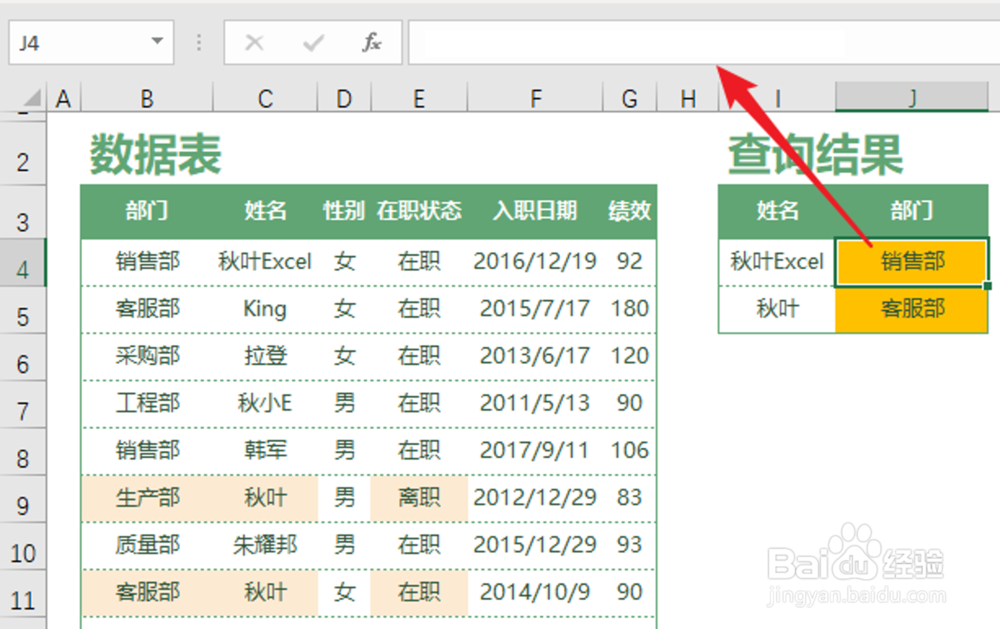1000x629 pixels.
Task: Click the Name Box showing J4
Action: [x=91, y=43]
